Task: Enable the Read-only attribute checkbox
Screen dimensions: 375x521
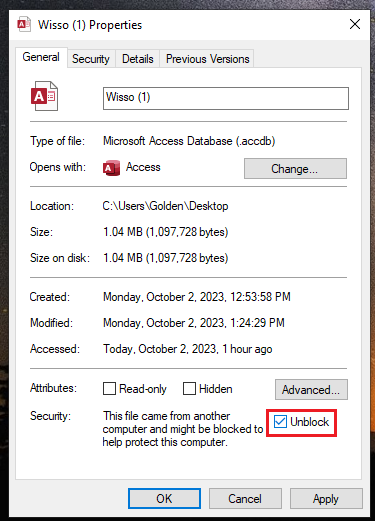Action: pyautogui.click(x=109, y=389)
